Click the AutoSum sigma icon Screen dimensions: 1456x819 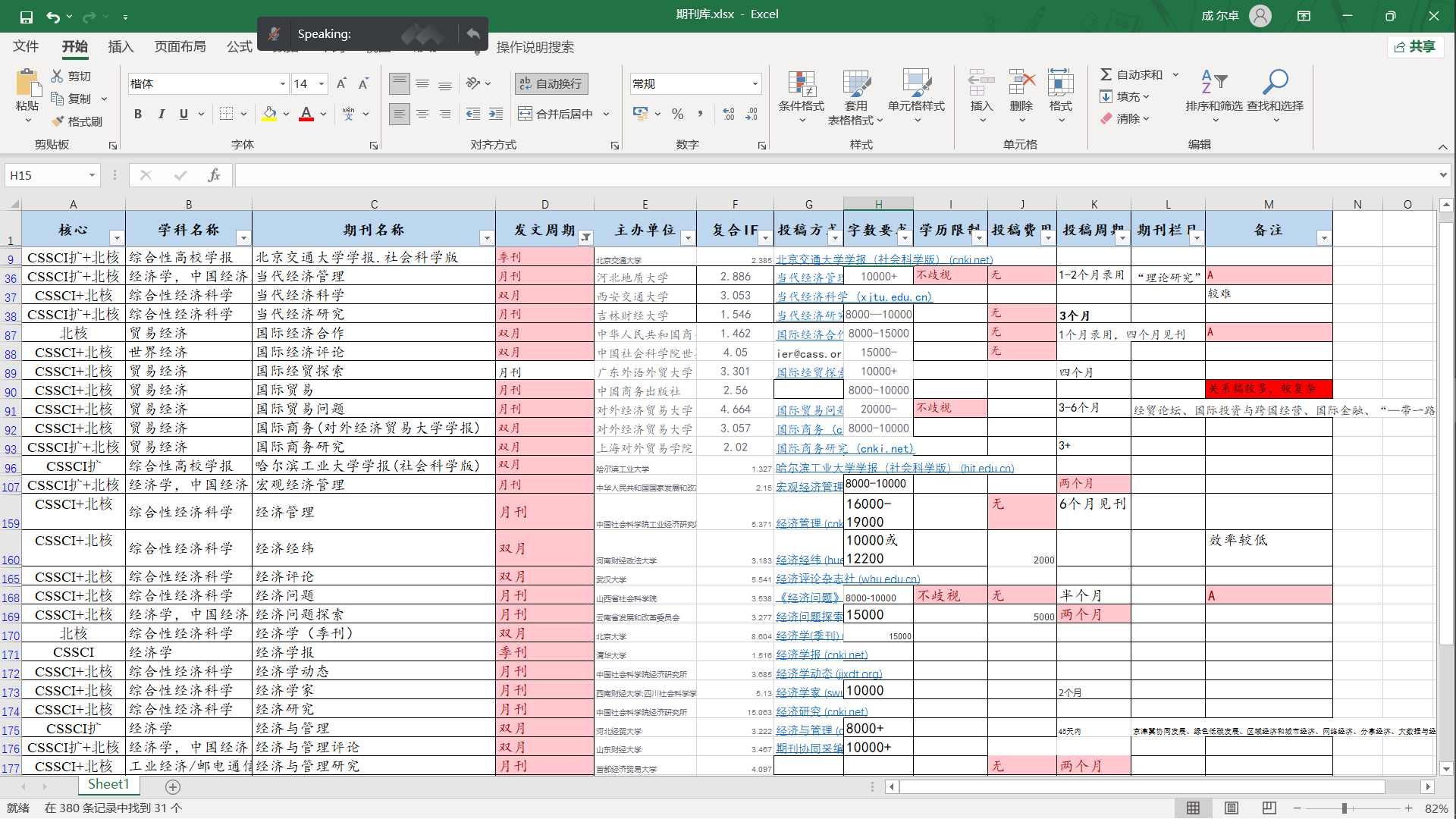pos(1106,74)
